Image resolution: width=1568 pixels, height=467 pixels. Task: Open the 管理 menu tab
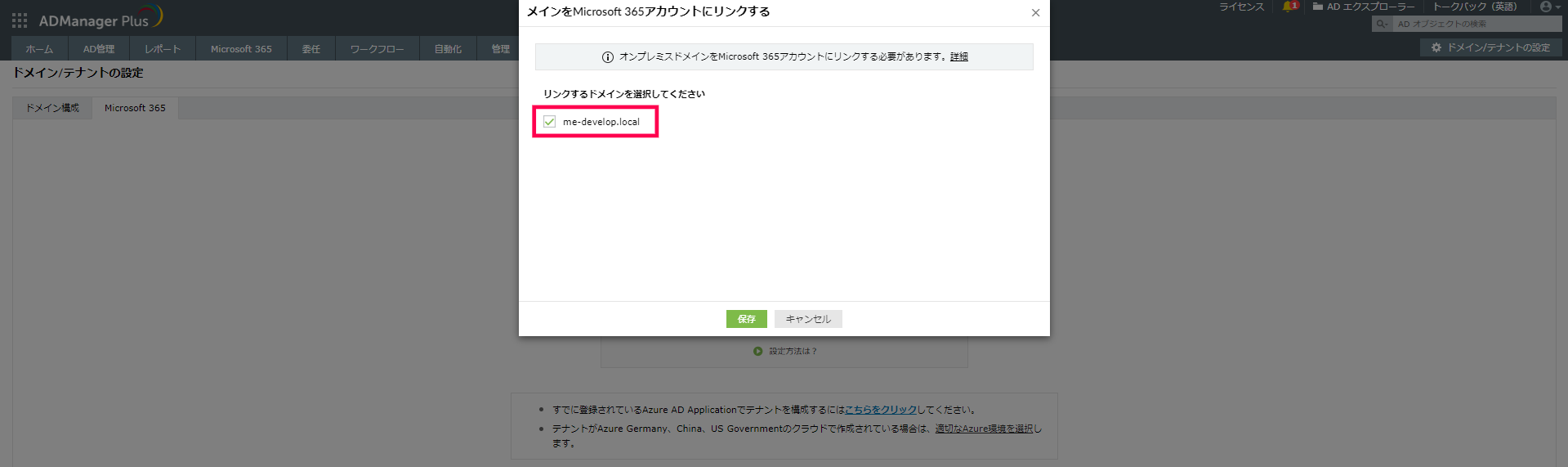500,49
